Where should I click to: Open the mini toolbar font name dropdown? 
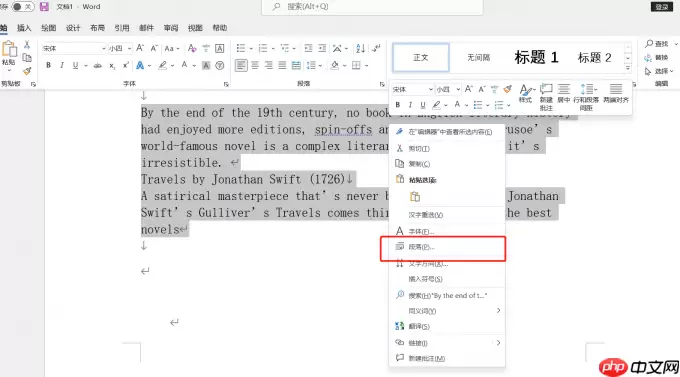[x=431, y=89]
